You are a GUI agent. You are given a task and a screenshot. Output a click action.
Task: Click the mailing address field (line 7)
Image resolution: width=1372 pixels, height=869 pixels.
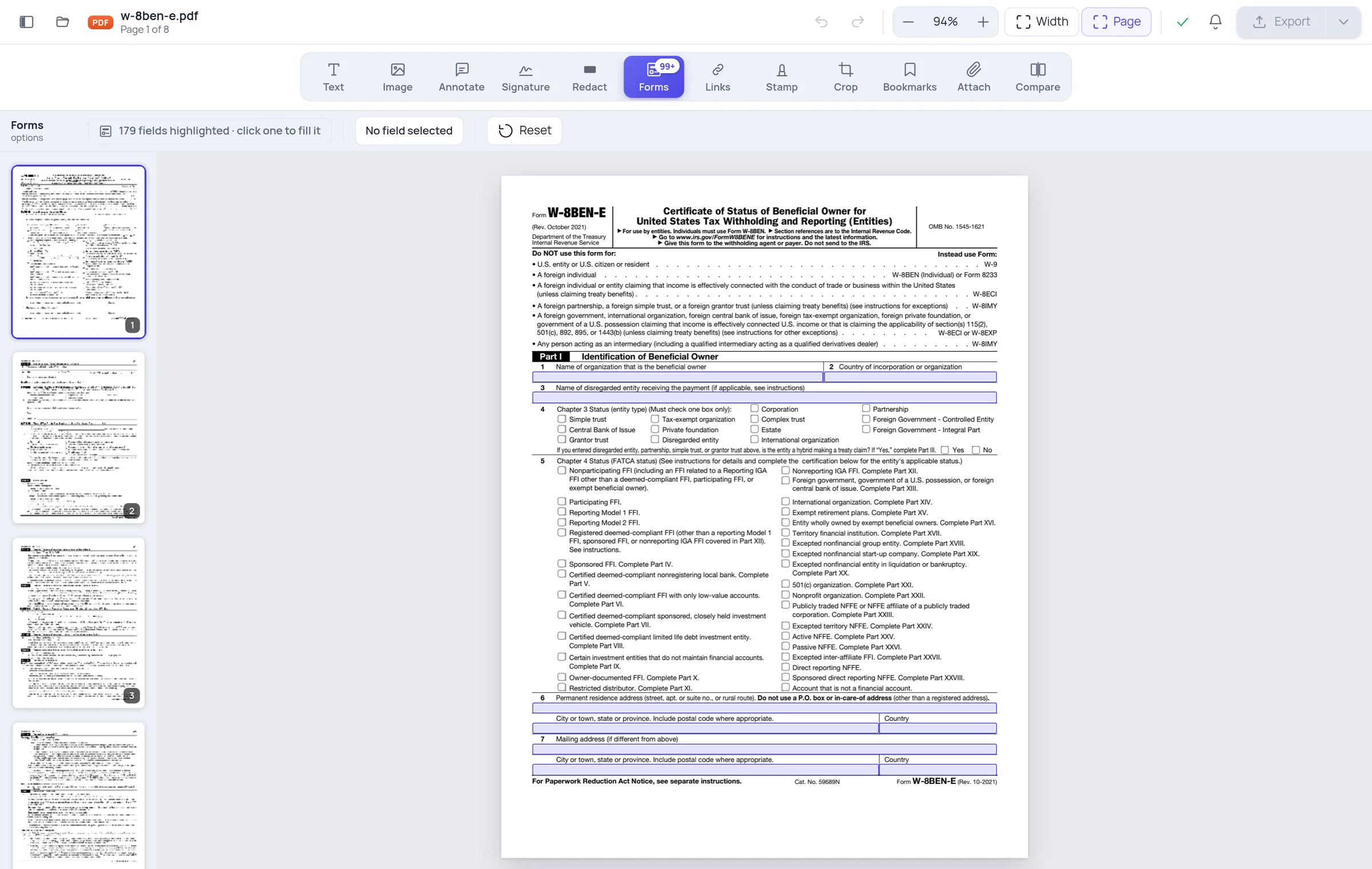(764, 749)
